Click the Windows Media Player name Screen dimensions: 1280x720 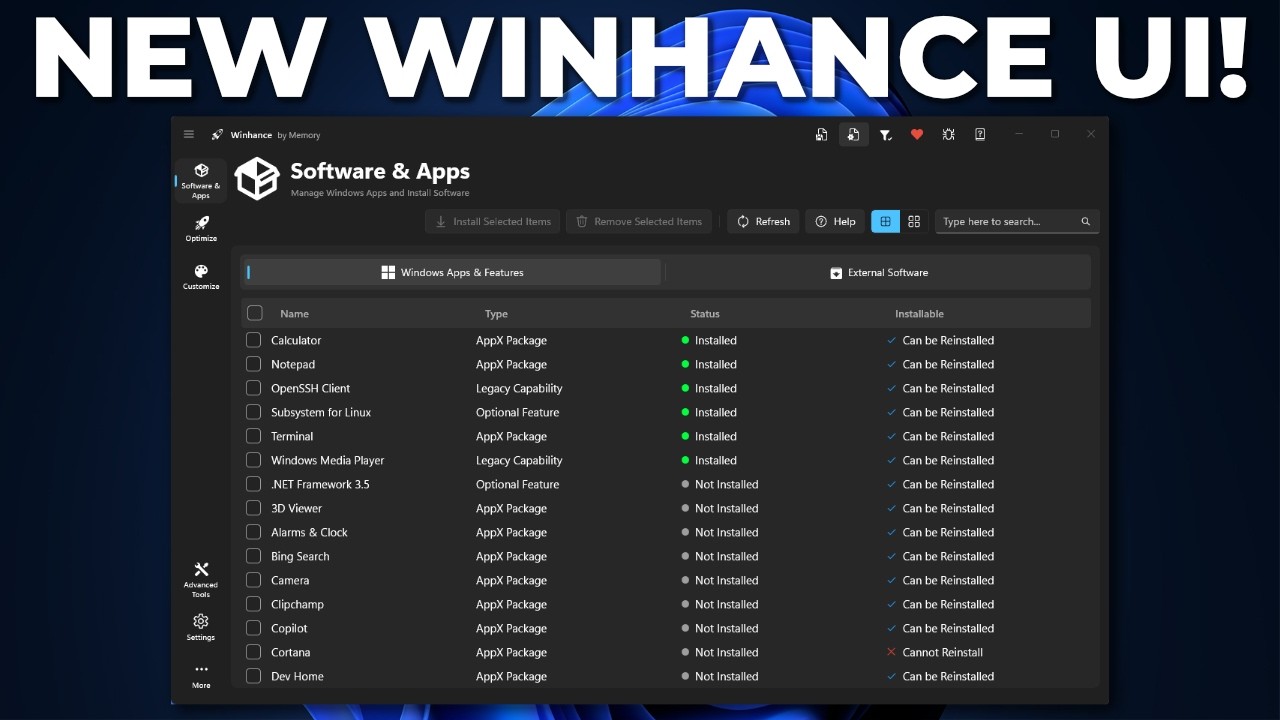[x=327, y=460]
